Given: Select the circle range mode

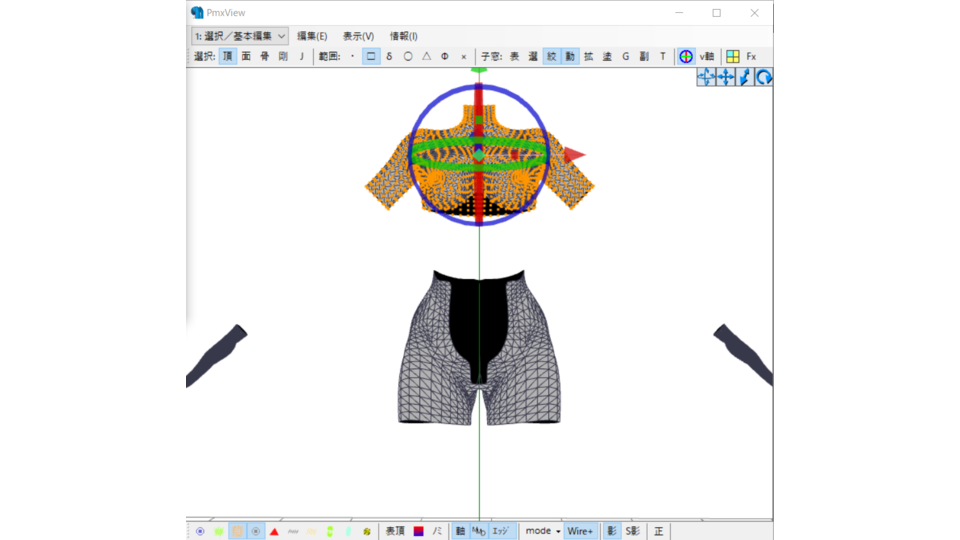Looking at the screenshot, I should click(408, 56).
